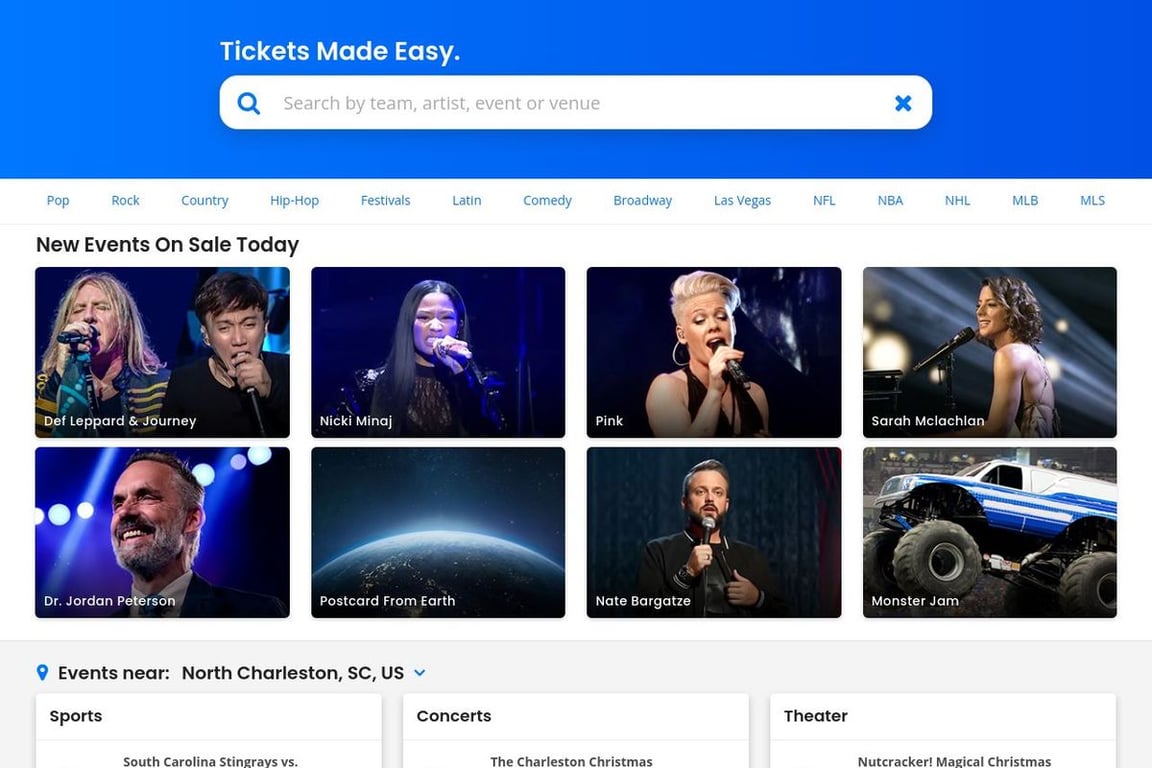Open the Monster Jam event
Screen dimensions: 1152x768
[989, 531]
